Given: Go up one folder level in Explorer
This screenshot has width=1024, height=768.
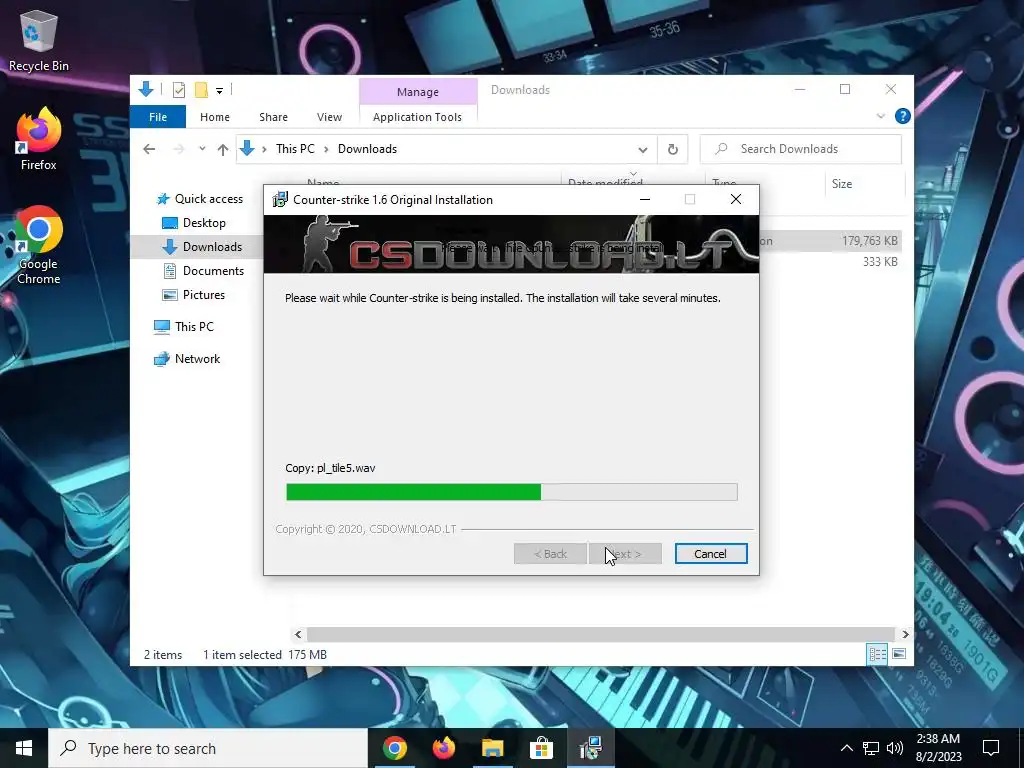Looking at the screenshot, I should pos(223,150).
